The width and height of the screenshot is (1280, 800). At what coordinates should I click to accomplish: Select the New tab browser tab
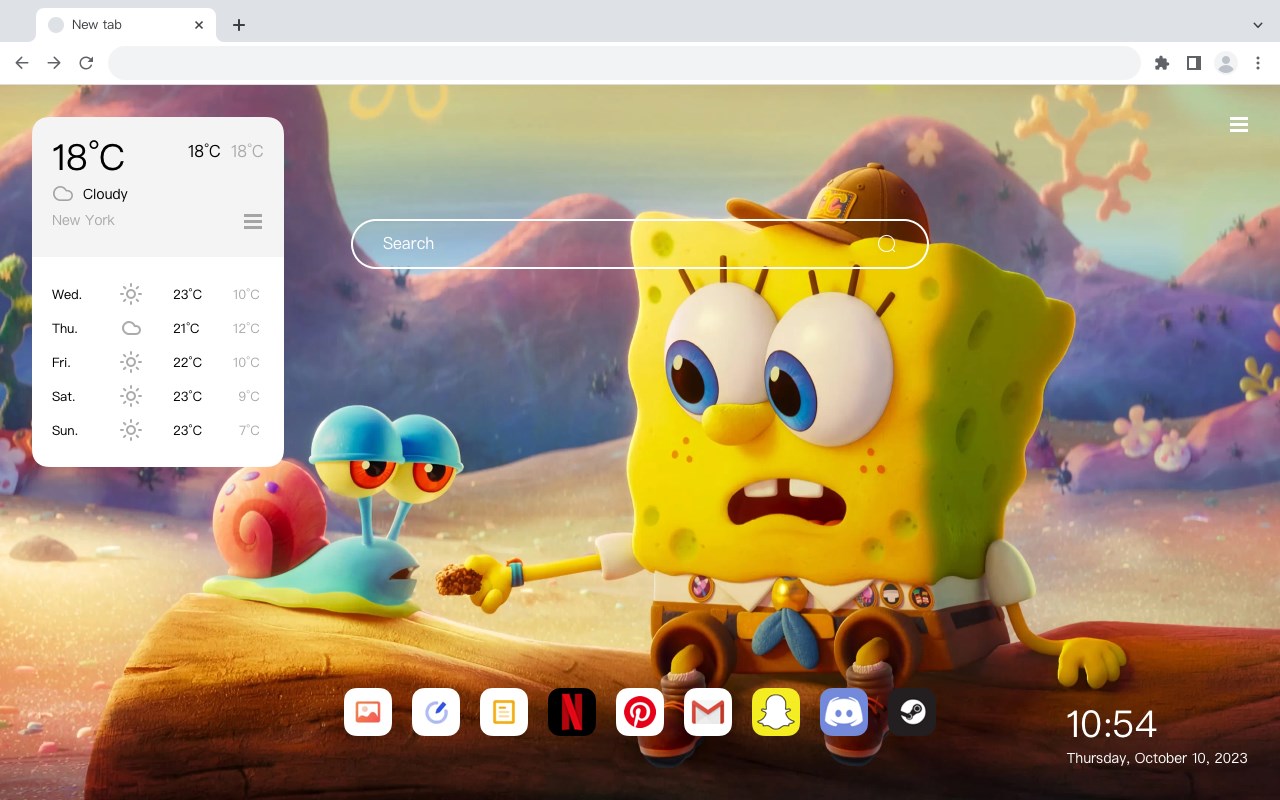point(126,25)
